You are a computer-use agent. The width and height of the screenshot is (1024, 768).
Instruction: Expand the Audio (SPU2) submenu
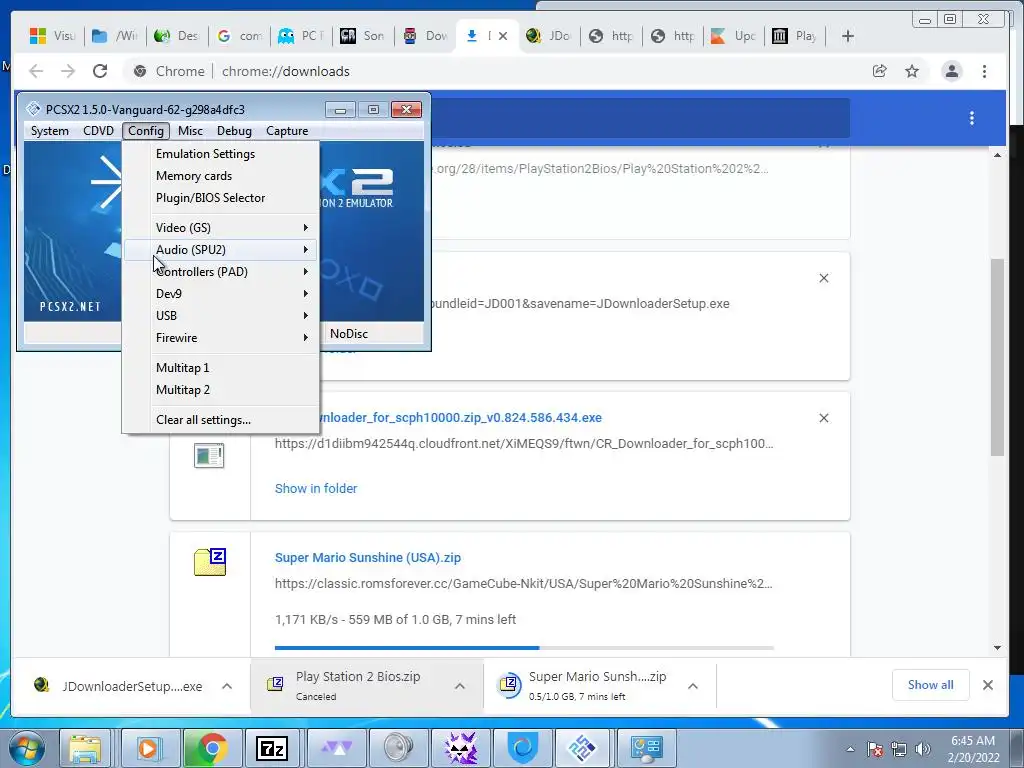[221, 249]
